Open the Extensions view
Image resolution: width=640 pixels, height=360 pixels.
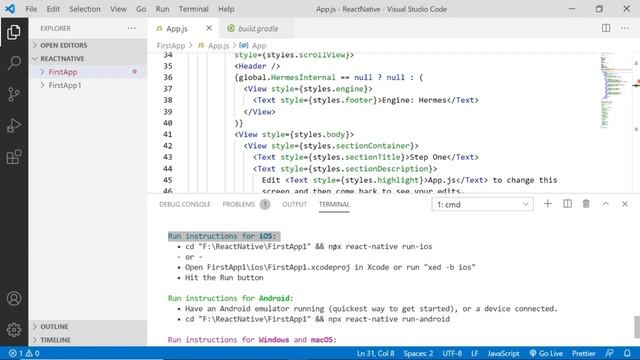pyautogui.click(x=14, y=157)
